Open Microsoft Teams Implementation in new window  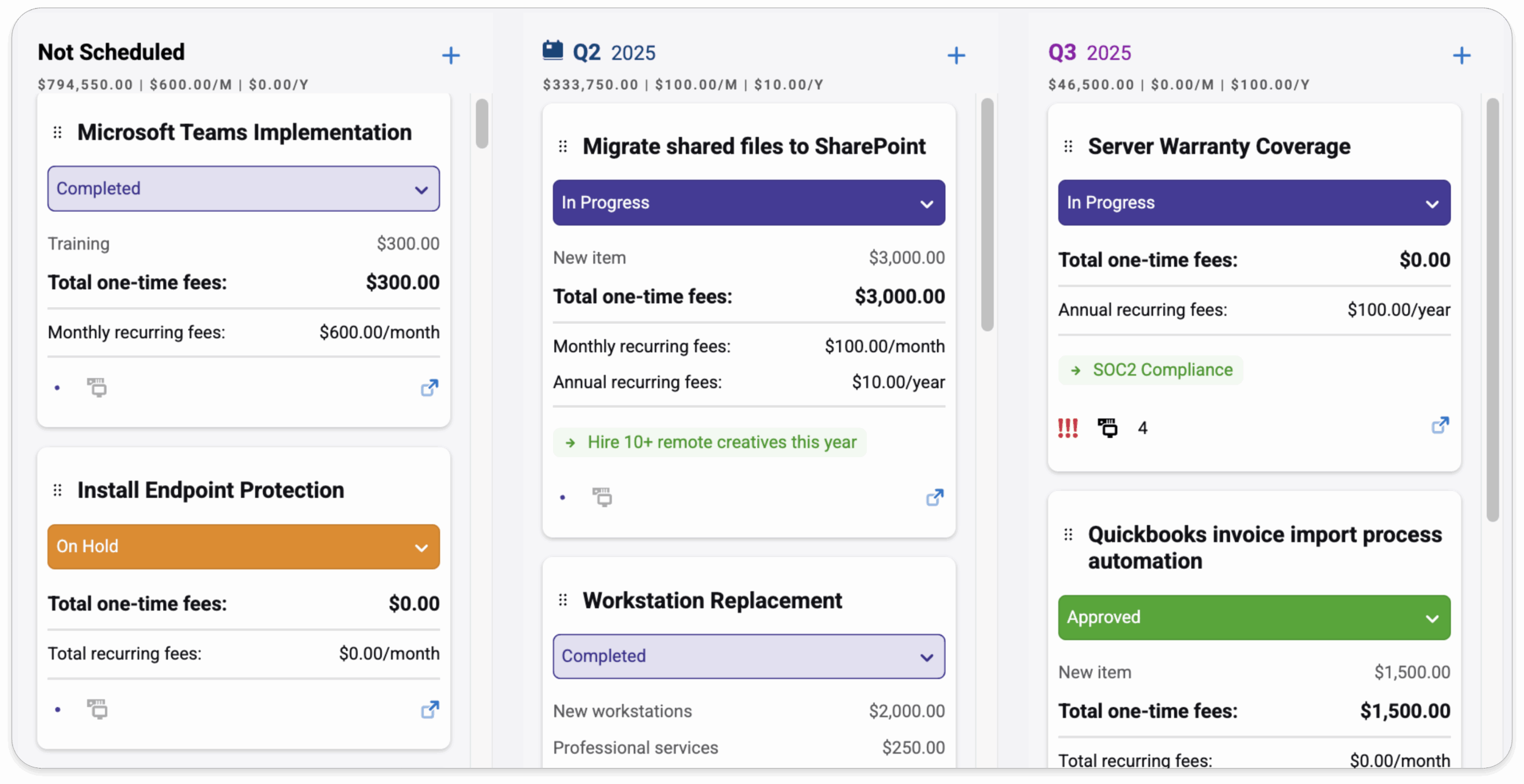point(429,388)
